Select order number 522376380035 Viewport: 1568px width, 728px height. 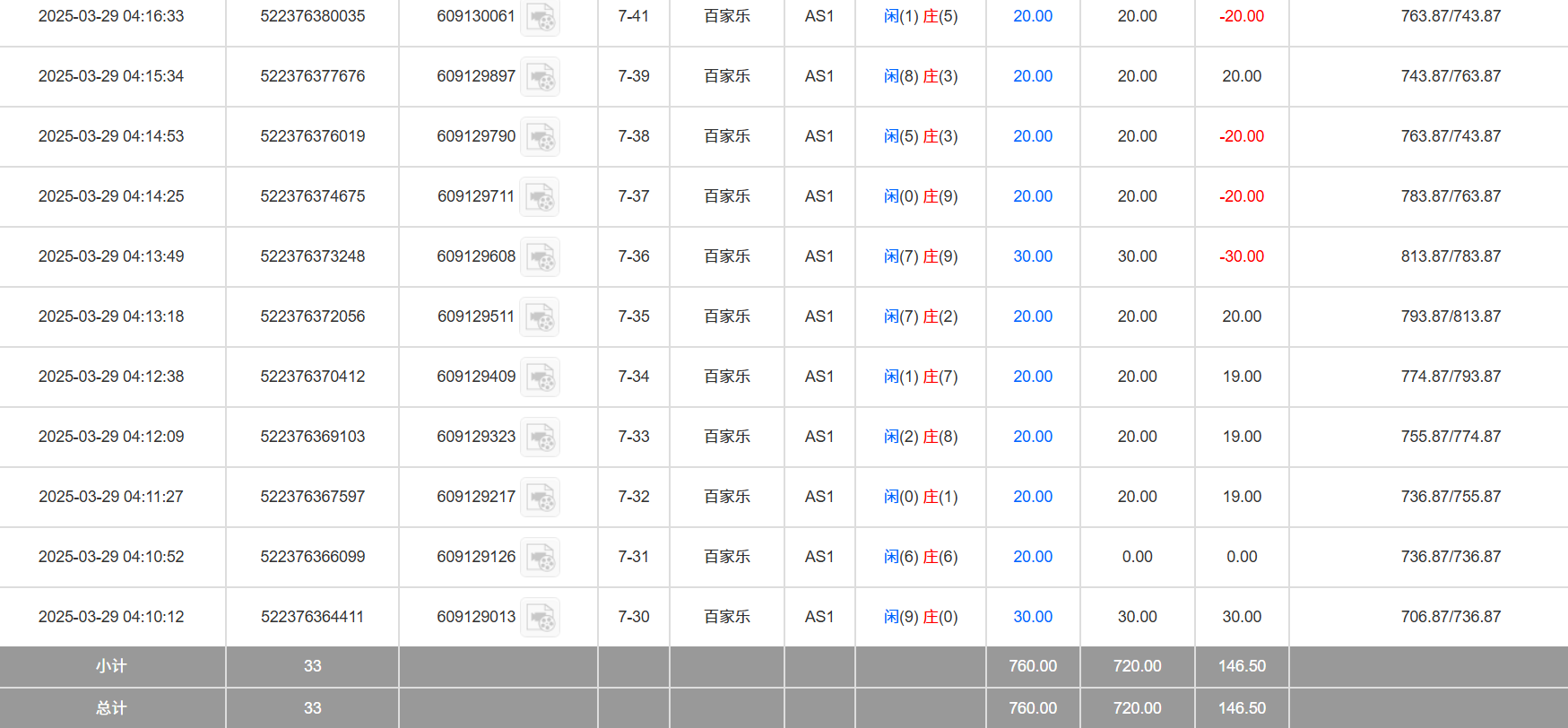(313, 16)
